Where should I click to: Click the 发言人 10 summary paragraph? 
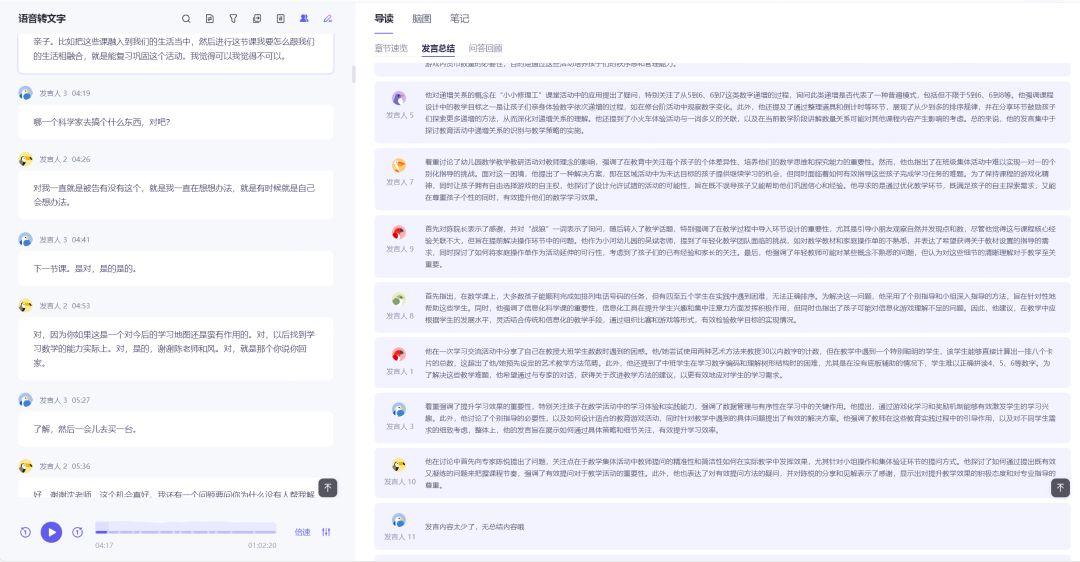[740, 473]
